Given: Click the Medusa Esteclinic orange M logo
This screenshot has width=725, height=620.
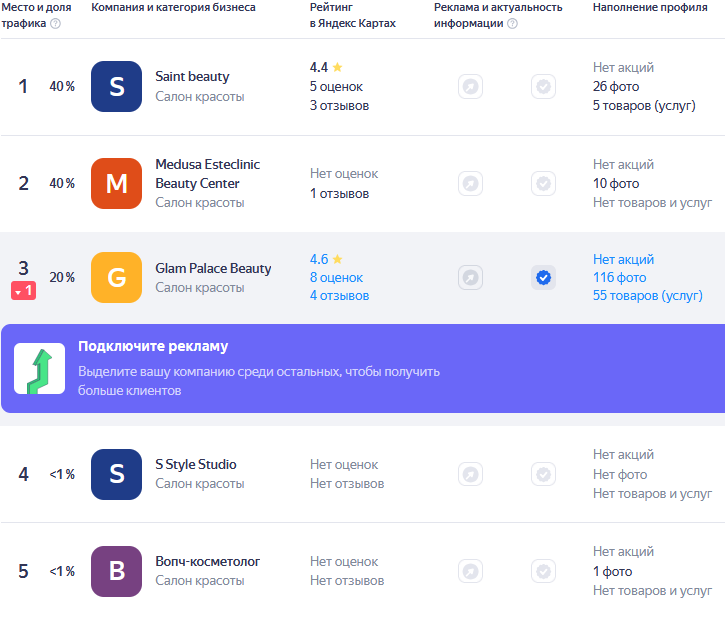Looking at the screenshot, I should 116,184.
